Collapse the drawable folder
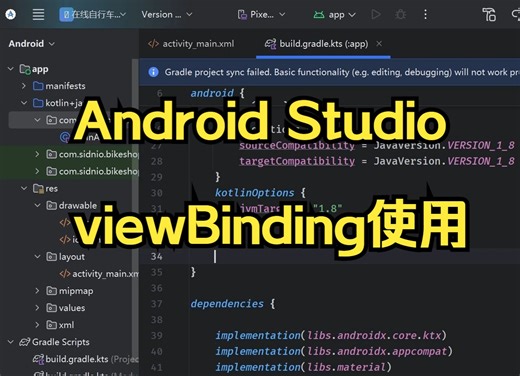 pyautogui.click(x=37, y=205)
